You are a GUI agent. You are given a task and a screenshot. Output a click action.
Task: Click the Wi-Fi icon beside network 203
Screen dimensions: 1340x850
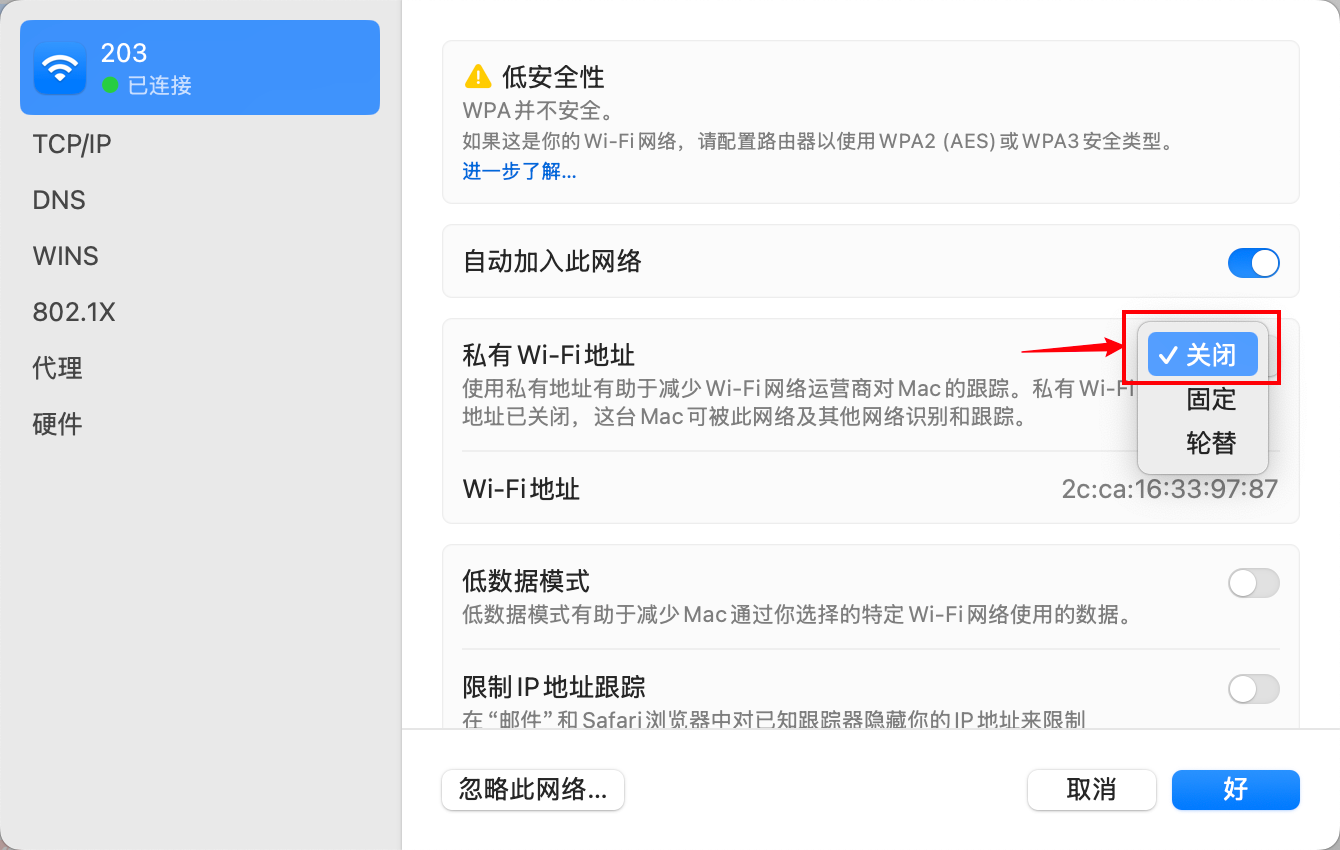[59, 67]
